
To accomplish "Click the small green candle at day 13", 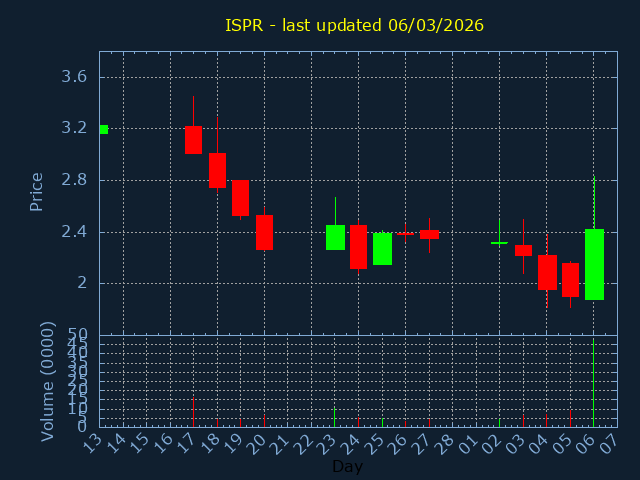I will click(103, 129).
